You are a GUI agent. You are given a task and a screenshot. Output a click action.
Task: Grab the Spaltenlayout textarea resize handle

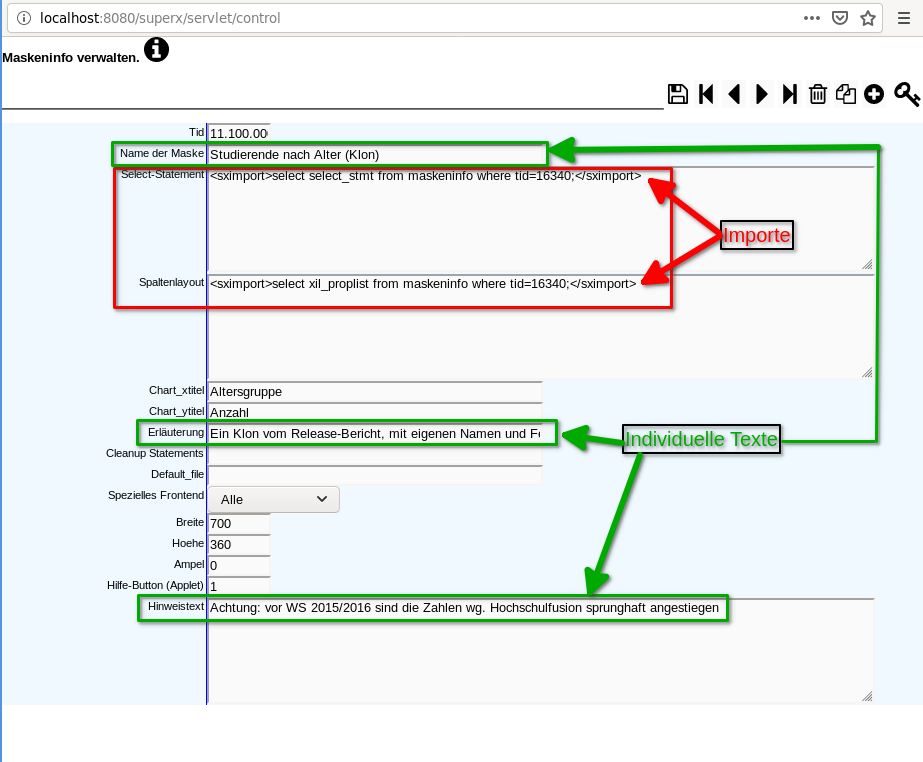point(868,372)
